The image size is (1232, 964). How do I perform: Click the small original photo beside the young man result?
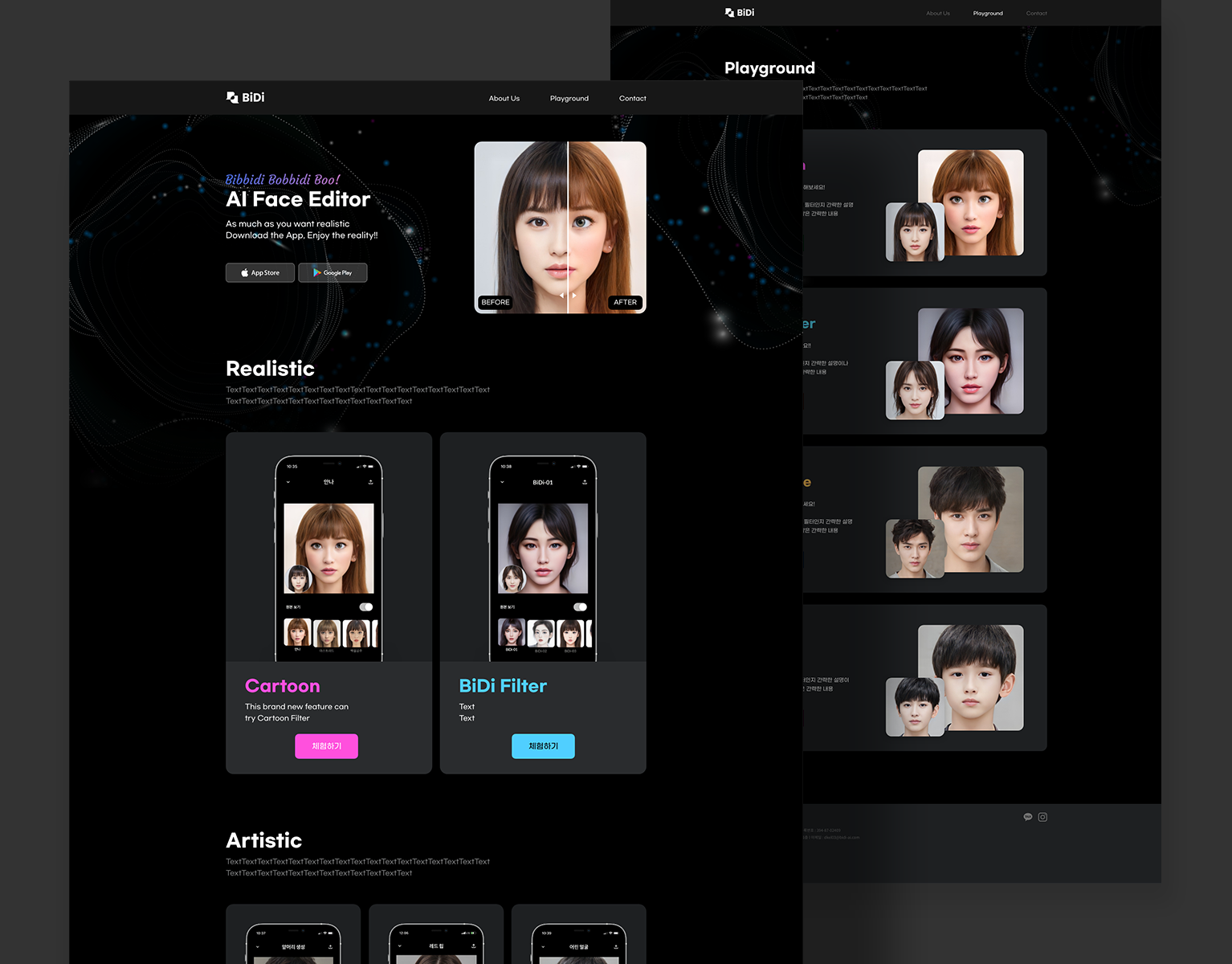click(915, 549)
